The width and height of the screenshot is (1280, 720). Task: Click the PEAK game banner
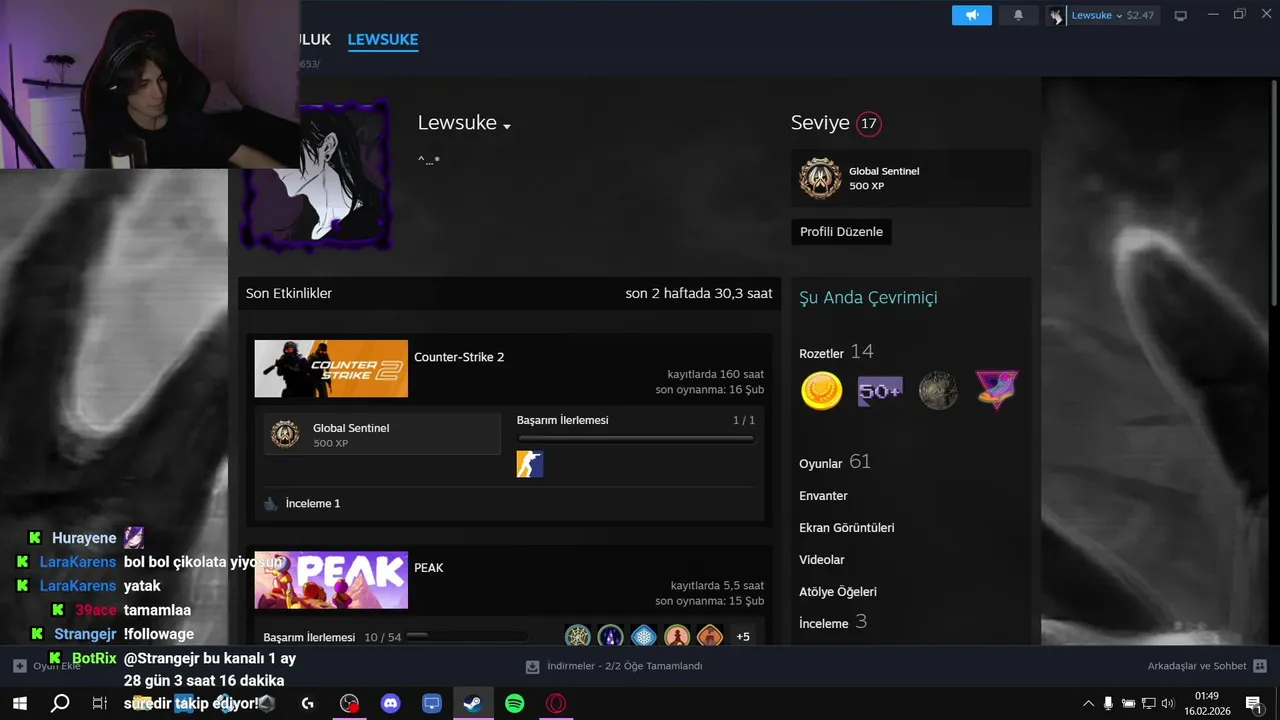(331, 580)
